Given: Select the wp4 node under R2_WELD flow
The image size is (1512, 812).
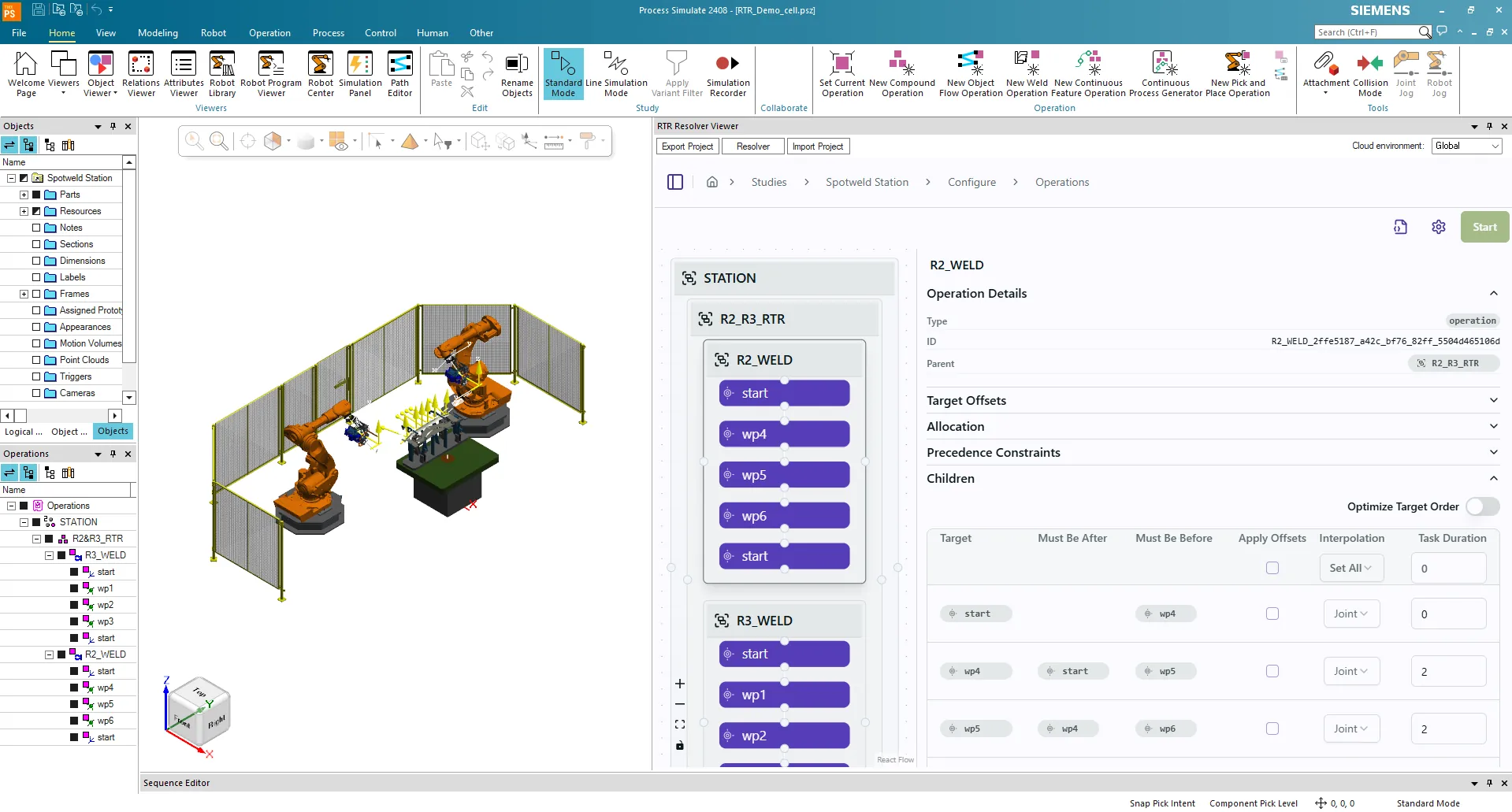Looking at the screenshot, I should [784, 434].
